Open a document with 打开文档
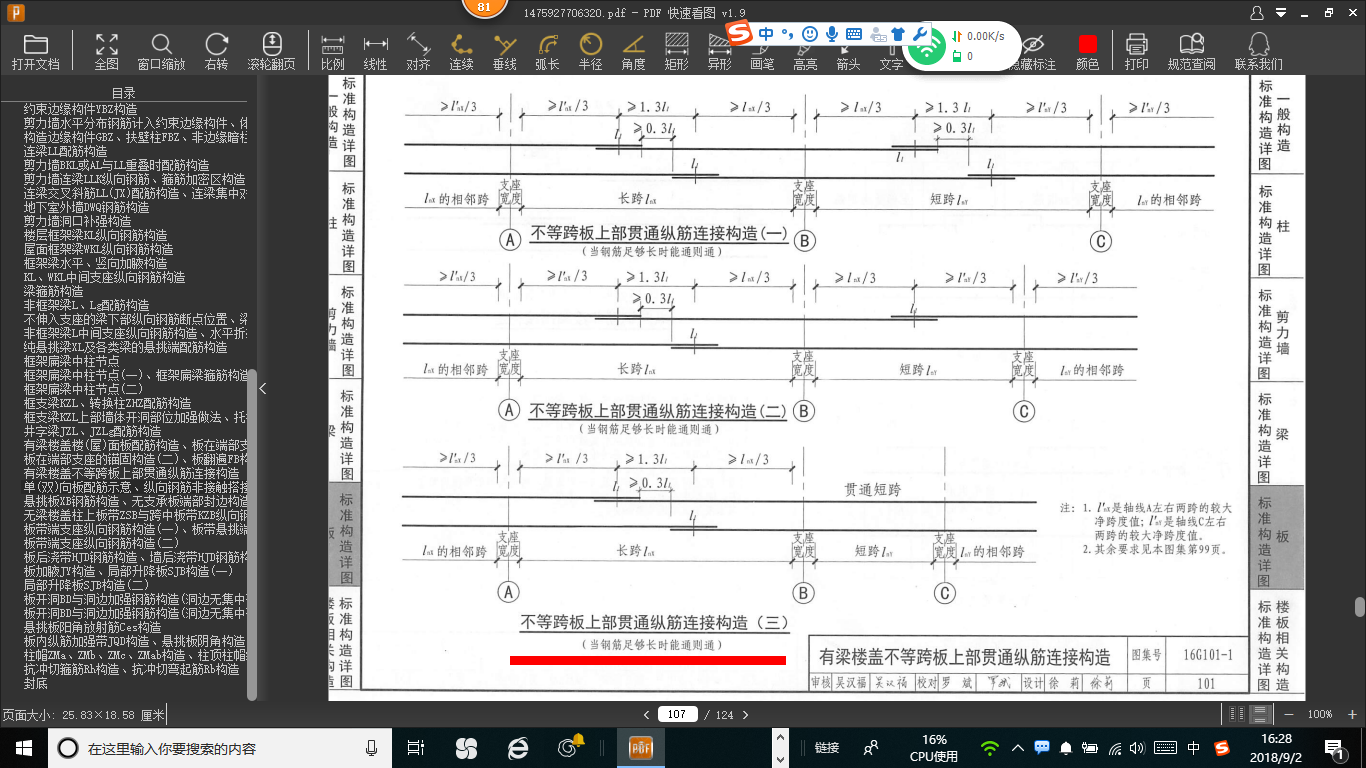Image resolution: width=1366 pixels, height=768 pixels. 36,52
